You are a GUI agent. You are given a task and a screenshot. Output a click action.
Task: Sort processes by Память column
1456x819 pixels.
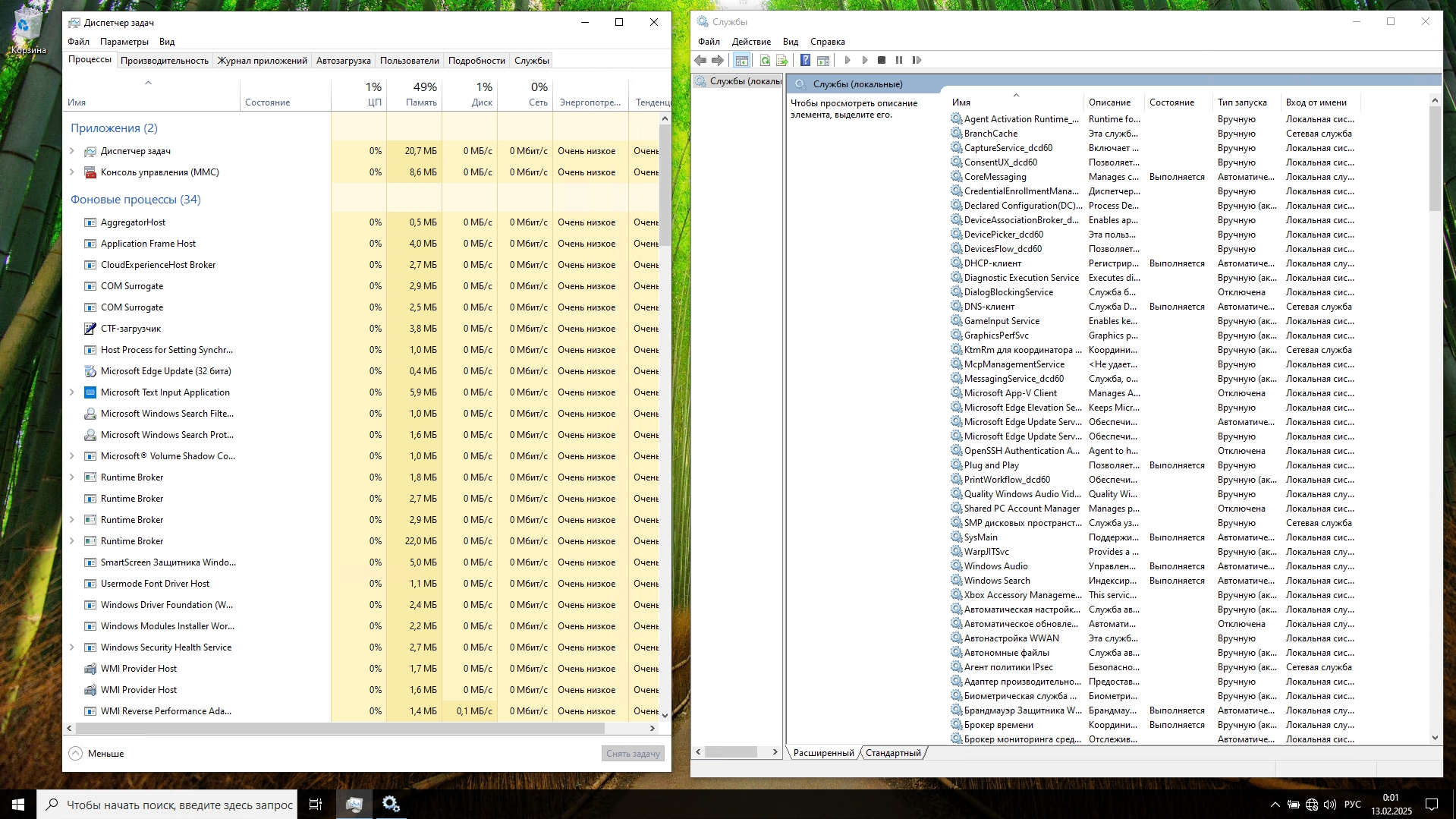click(414, 94)
